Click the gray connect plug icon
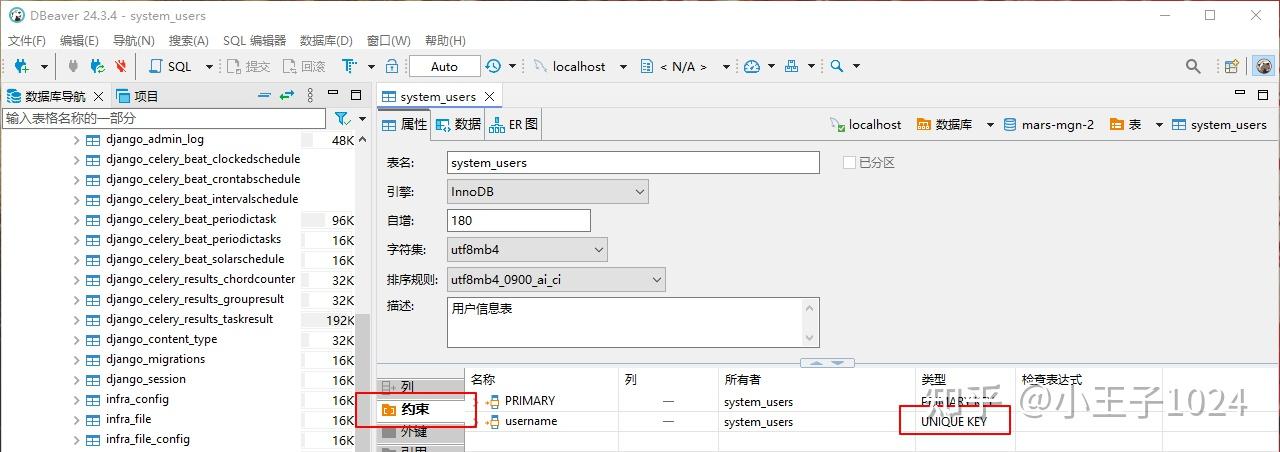1280x452 pixels. pyautogui.click(x=73, y=66)
